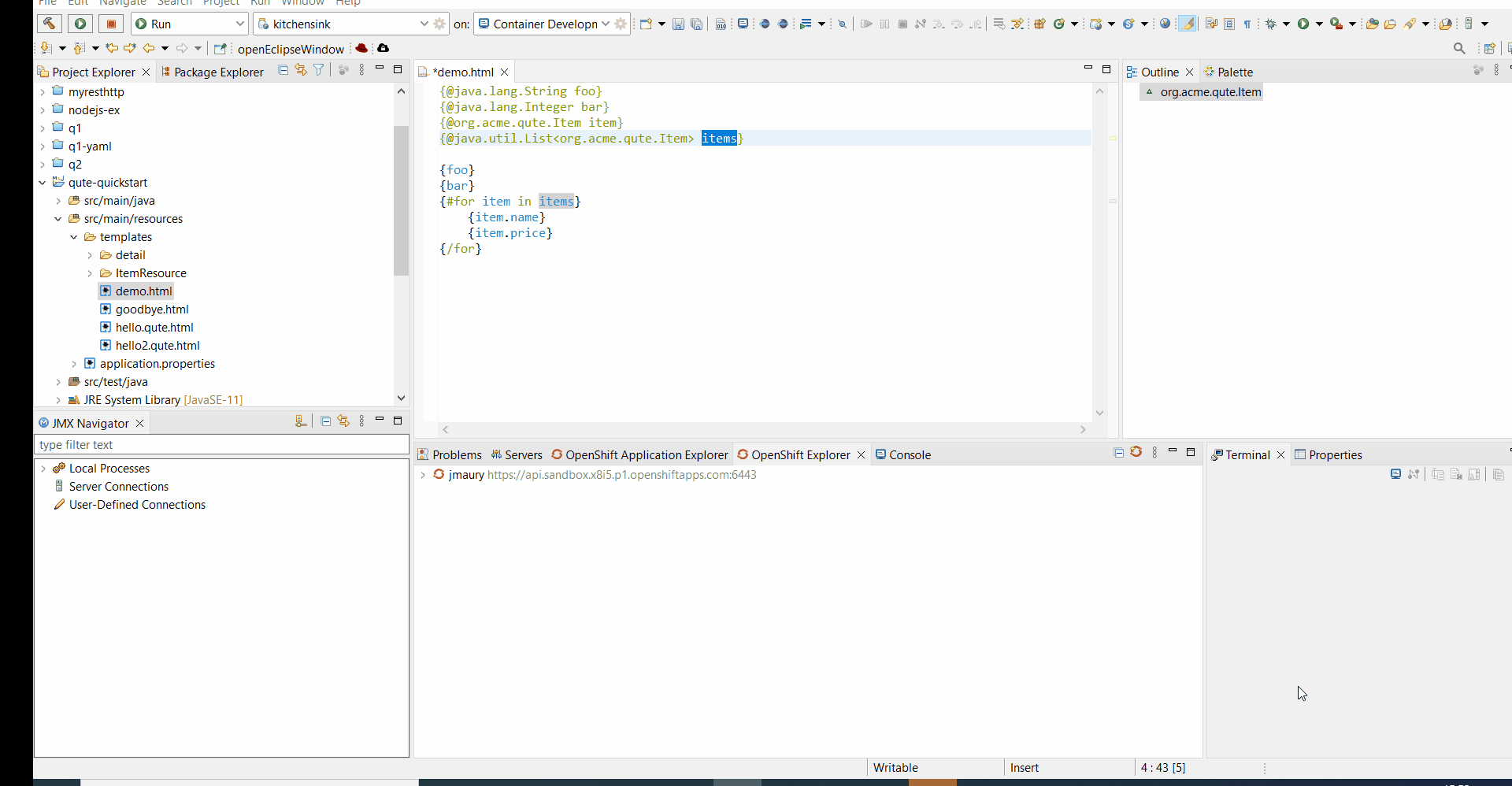
Task: Switch to the Palette tab
Action: click(1228, 72)
